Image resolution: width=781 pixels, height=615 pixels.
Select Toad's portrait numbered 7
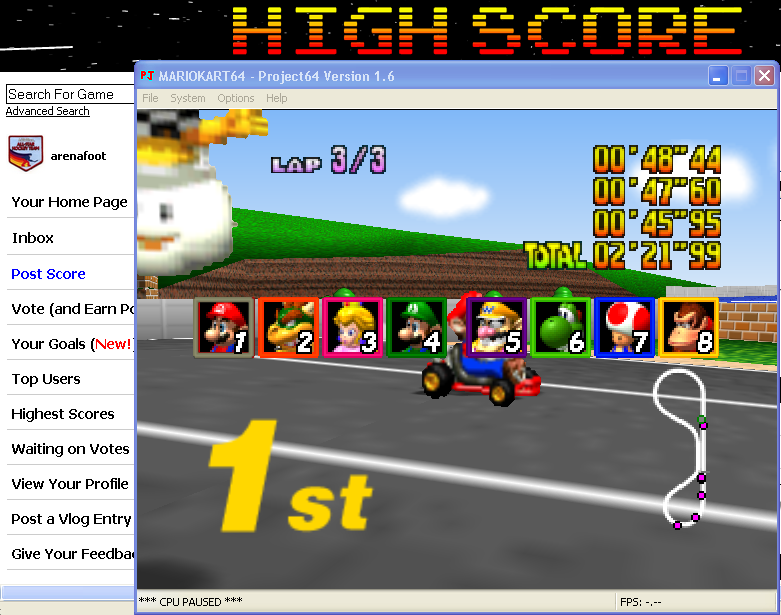coord(625,327)
